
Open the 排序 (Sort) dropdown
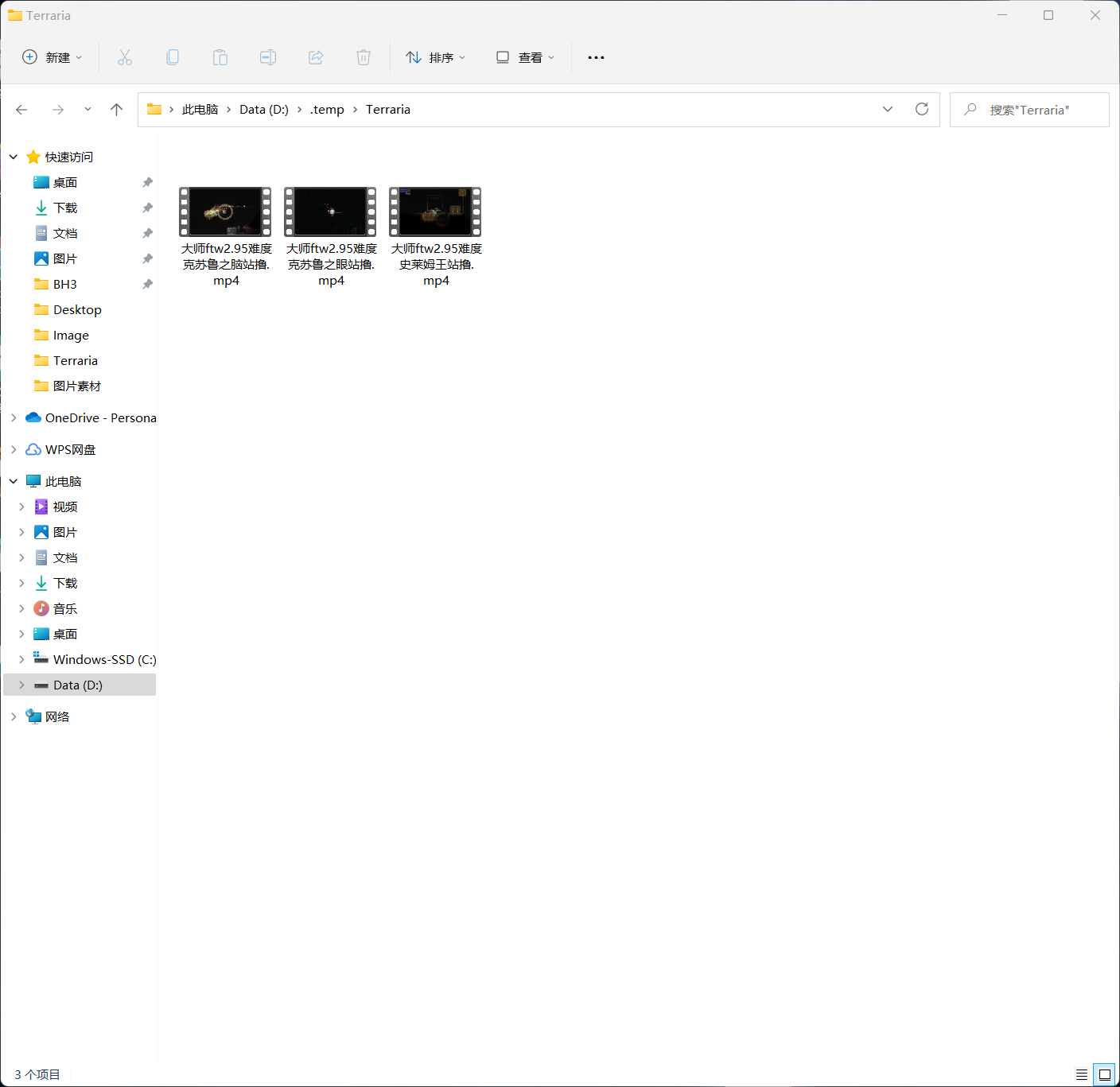436,57
